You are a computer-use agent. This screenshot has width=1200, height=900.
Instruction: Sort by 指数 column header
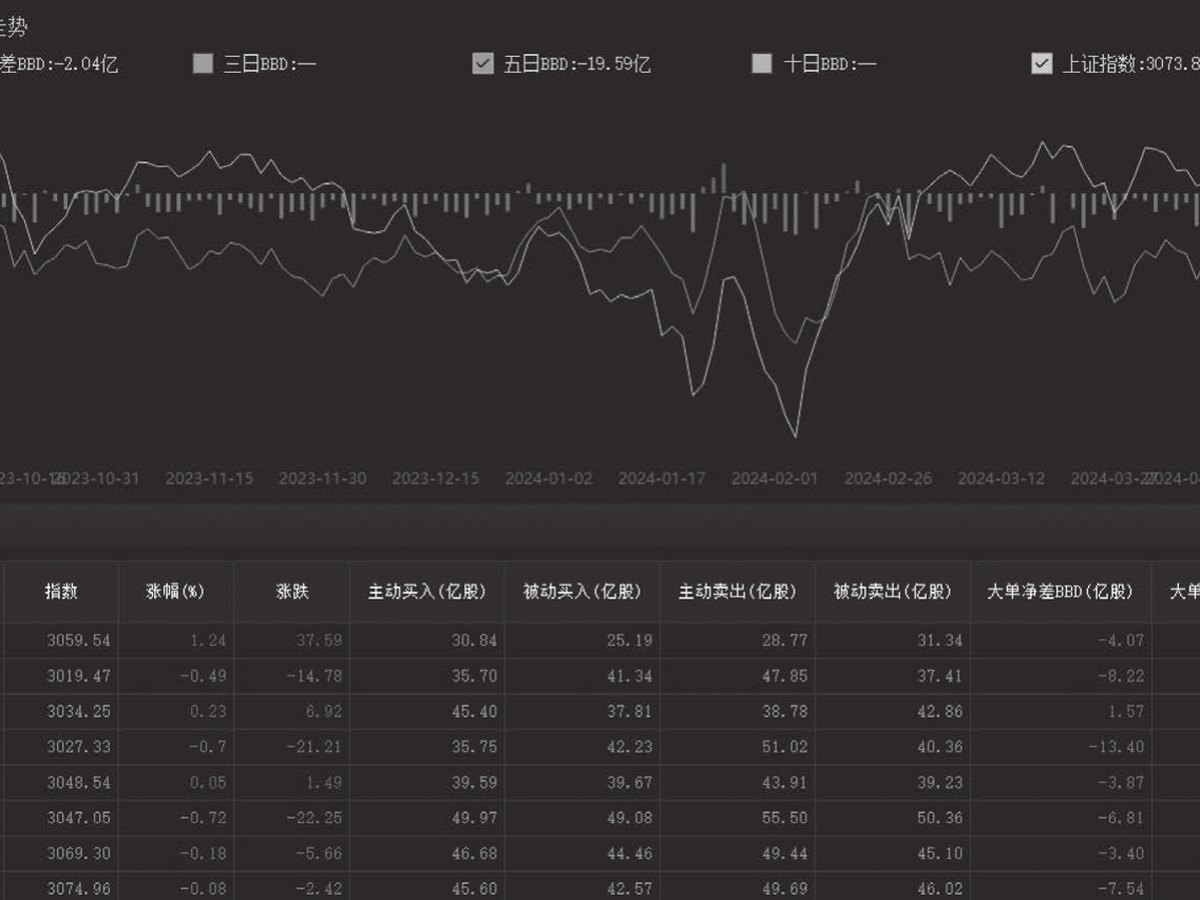(x=61, y=591)
